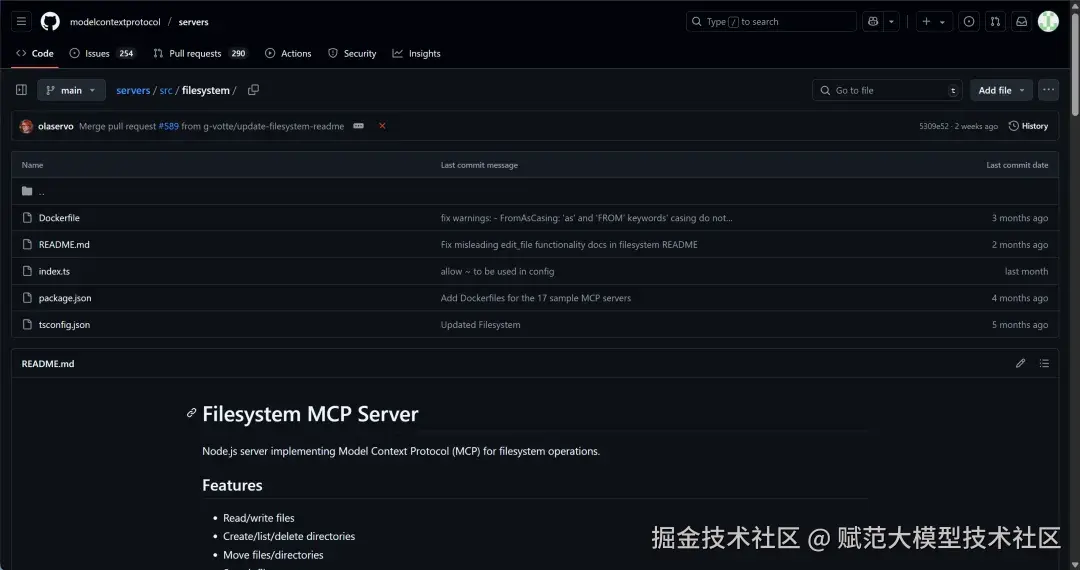Expand the commit message ellipsis
Image resolution: width=1080 pixels, height=570 pixels.
358,126
